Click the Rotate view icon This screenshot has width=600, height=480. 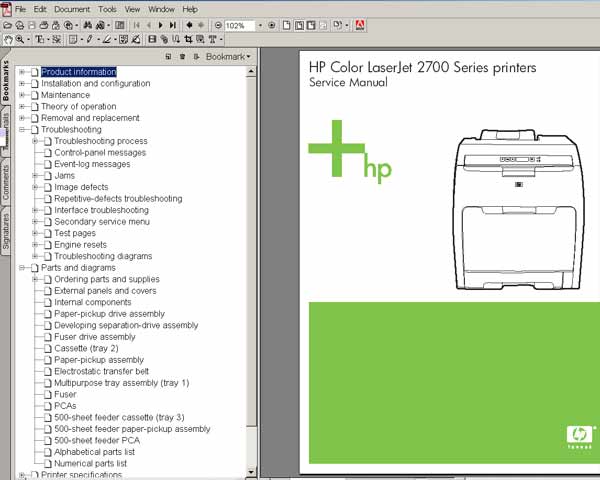(x=337, y=25)
